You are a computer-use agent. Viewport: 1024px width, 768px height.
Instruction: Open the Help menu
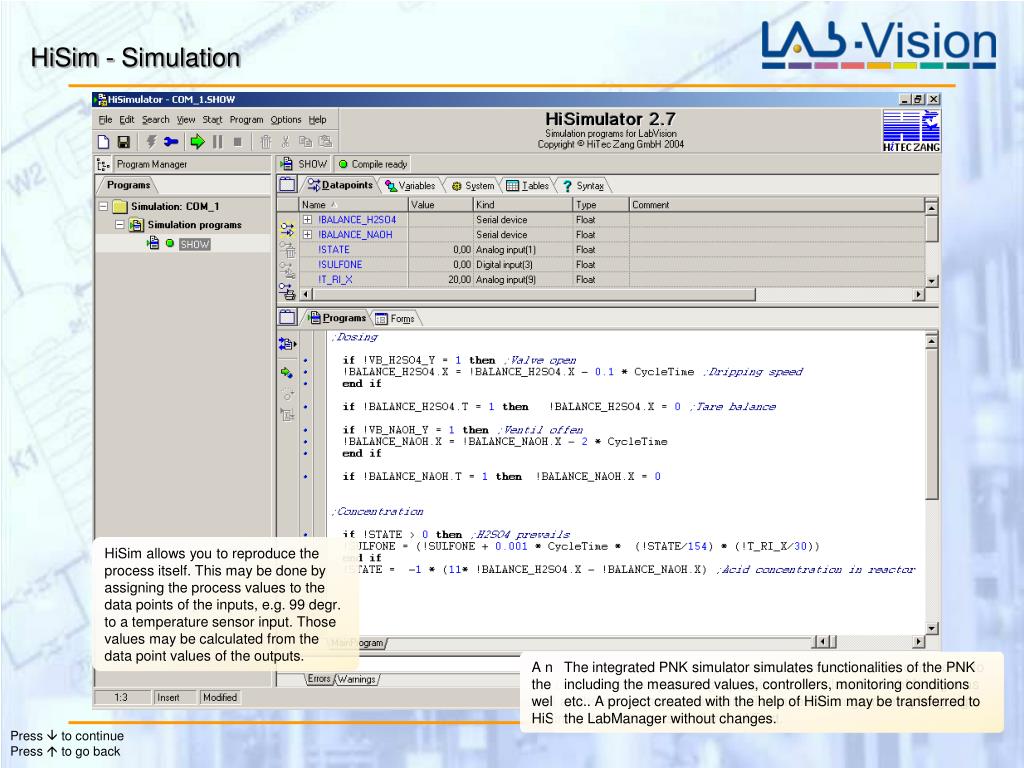click(x=317, y=120)
